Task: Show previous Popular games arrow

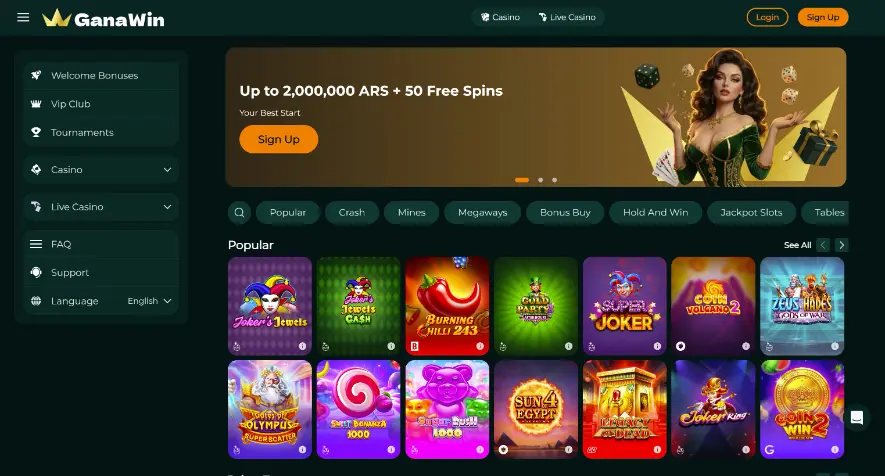Action: click(823, 245)
